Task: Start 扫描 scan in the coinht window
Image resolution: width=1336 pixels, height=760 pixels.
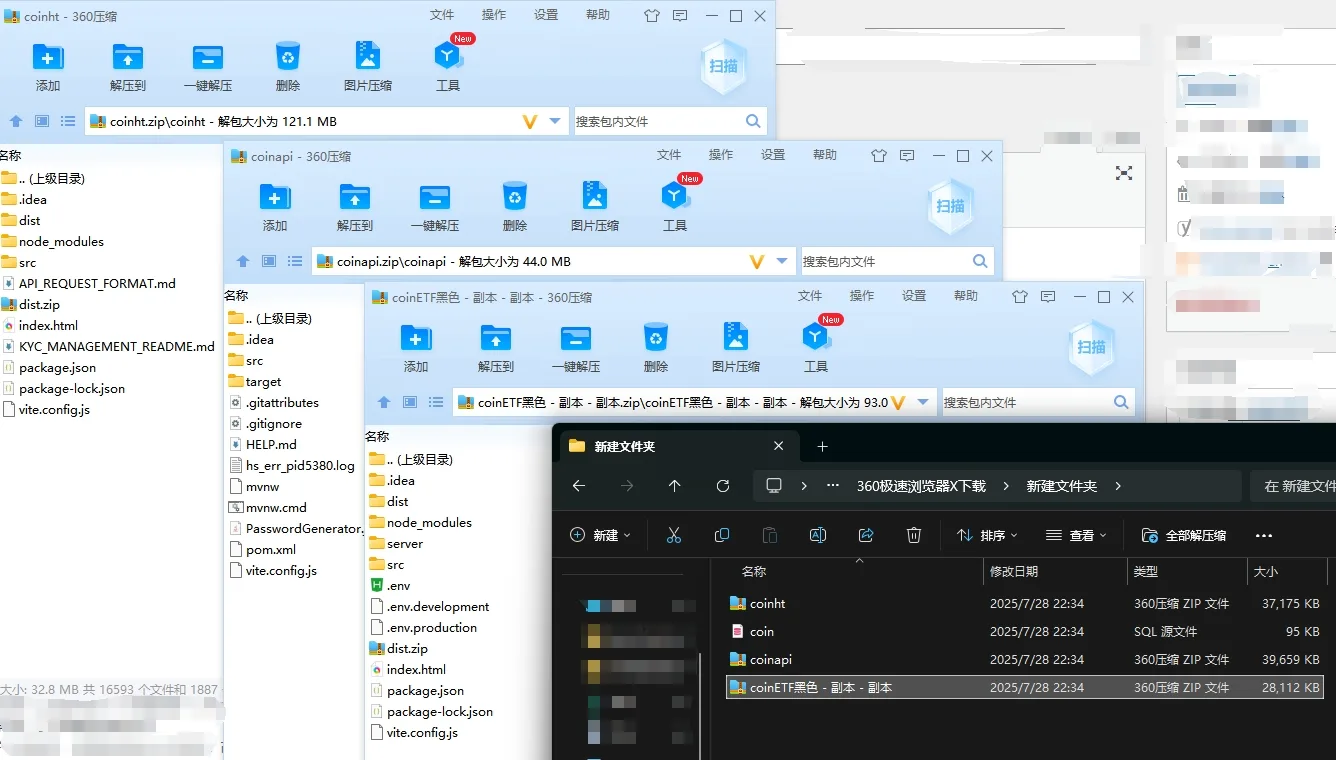Action: 723,67
